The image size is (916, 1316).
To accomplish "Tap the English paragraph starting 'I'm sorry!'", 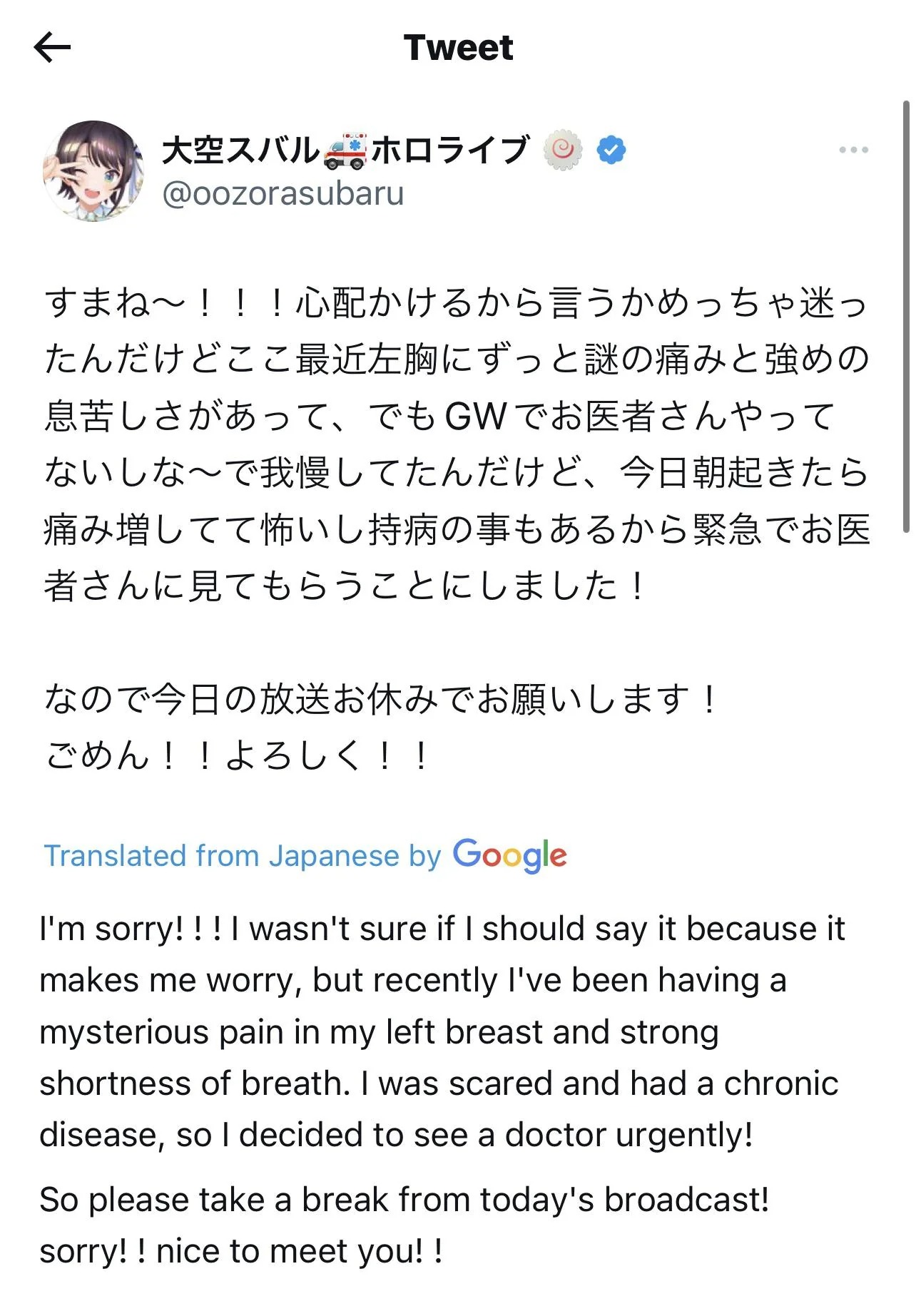I will [442, 1031].
